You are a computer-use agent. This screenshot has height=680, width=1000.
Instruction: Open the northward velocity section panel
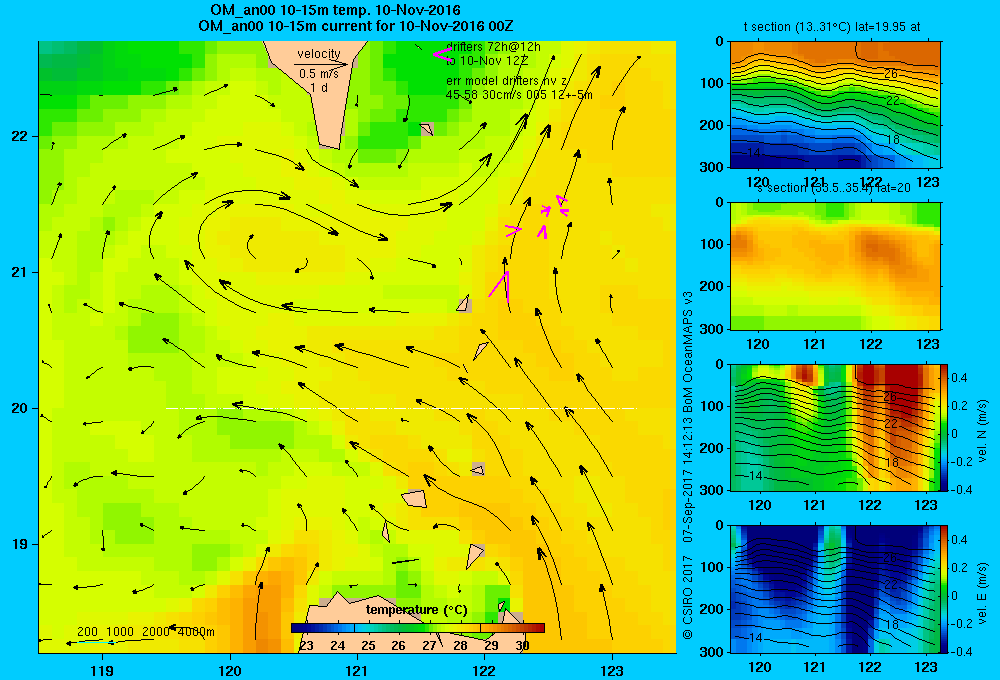pyautogui.click(x=835, y=427)
